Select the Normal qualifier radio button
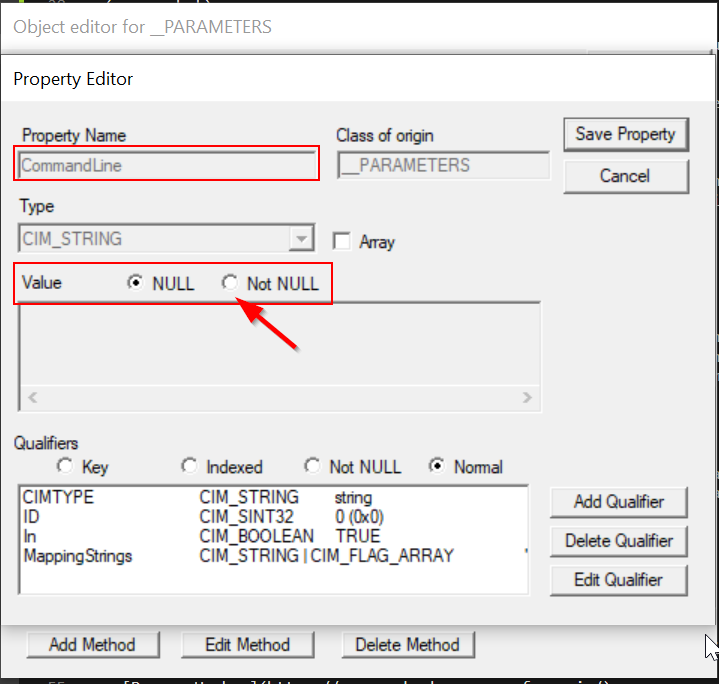This screenshot has width=719, height=684. point(437,466)
